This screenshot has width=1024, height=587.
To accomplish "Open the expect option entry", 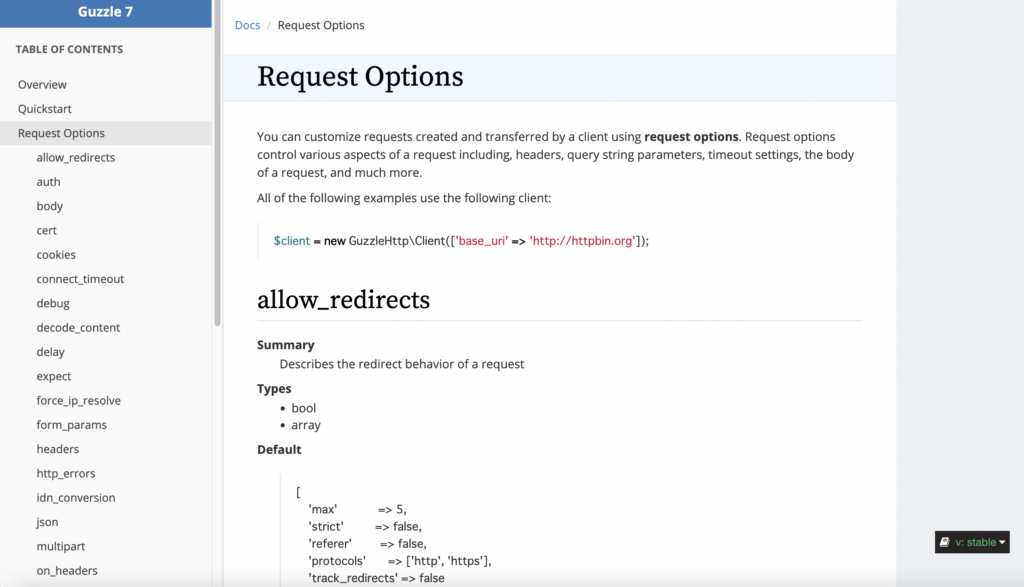I will coord(54,376).
